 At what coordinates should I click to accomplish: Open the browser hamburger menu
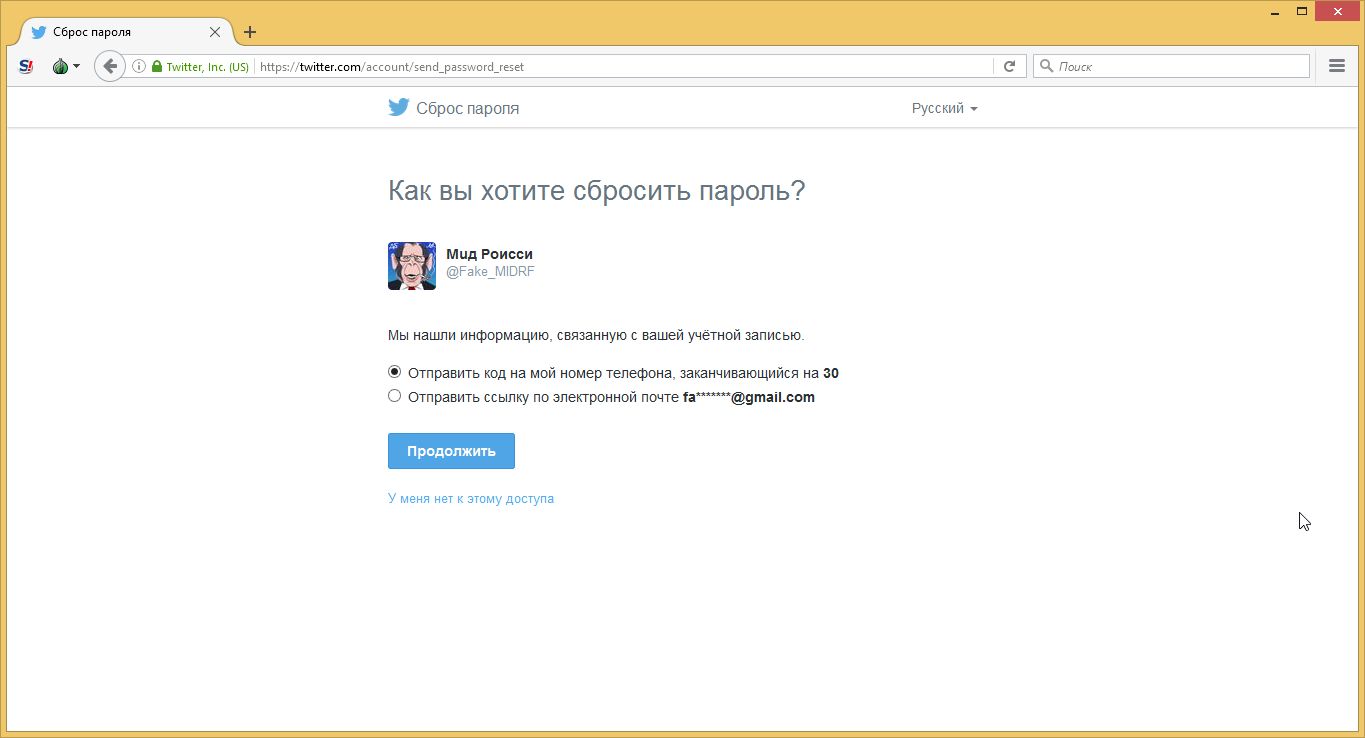[1337, 67]
